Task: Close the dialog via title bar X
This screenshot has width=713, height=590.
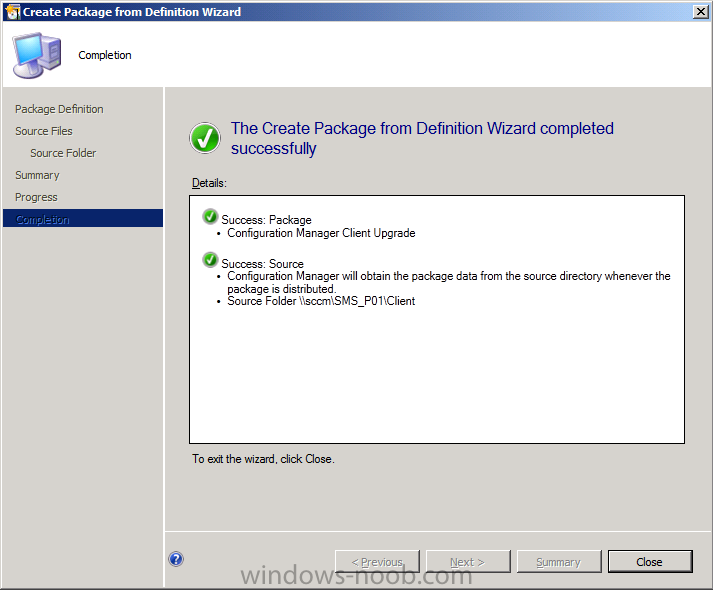Action: point(701,12)
